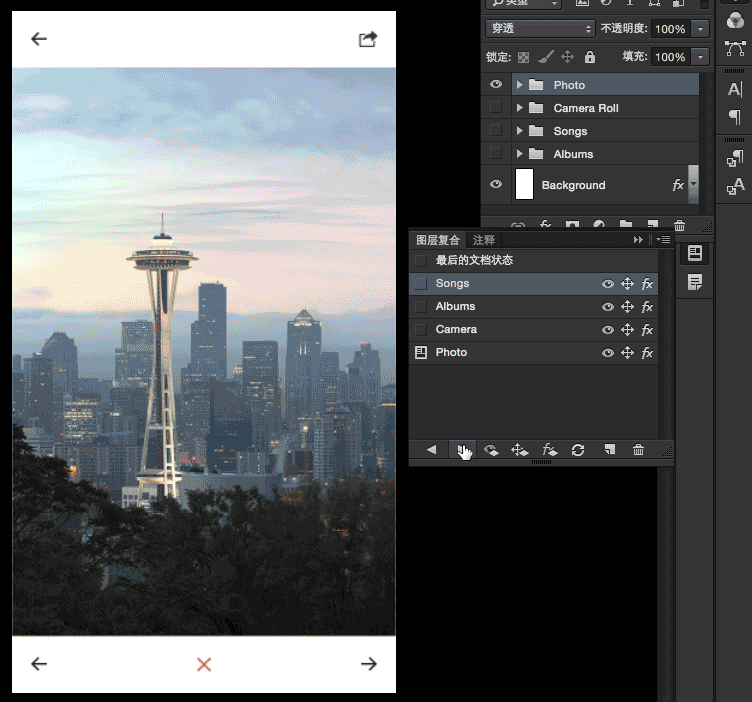
Task: Click the share icon in the mockup header
Action: click(368, 39)
